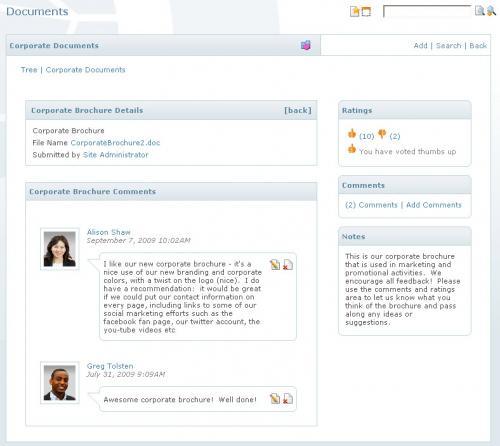Image resolution: width=500 pixels, height=446 pixels.
Task: Open the Search link in Corporate Documents header
Action: tap(449, 46)
